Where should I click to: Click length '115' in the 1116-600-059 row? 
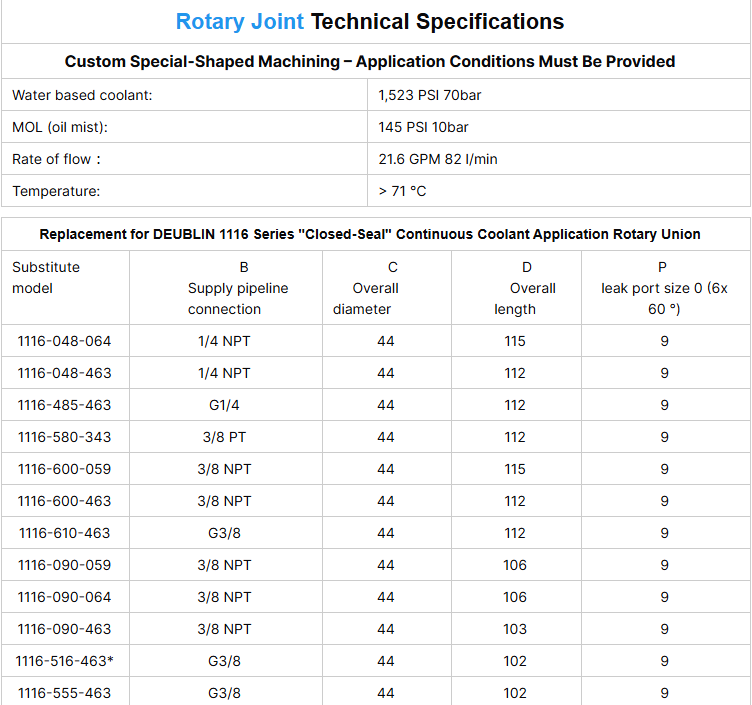515,469
